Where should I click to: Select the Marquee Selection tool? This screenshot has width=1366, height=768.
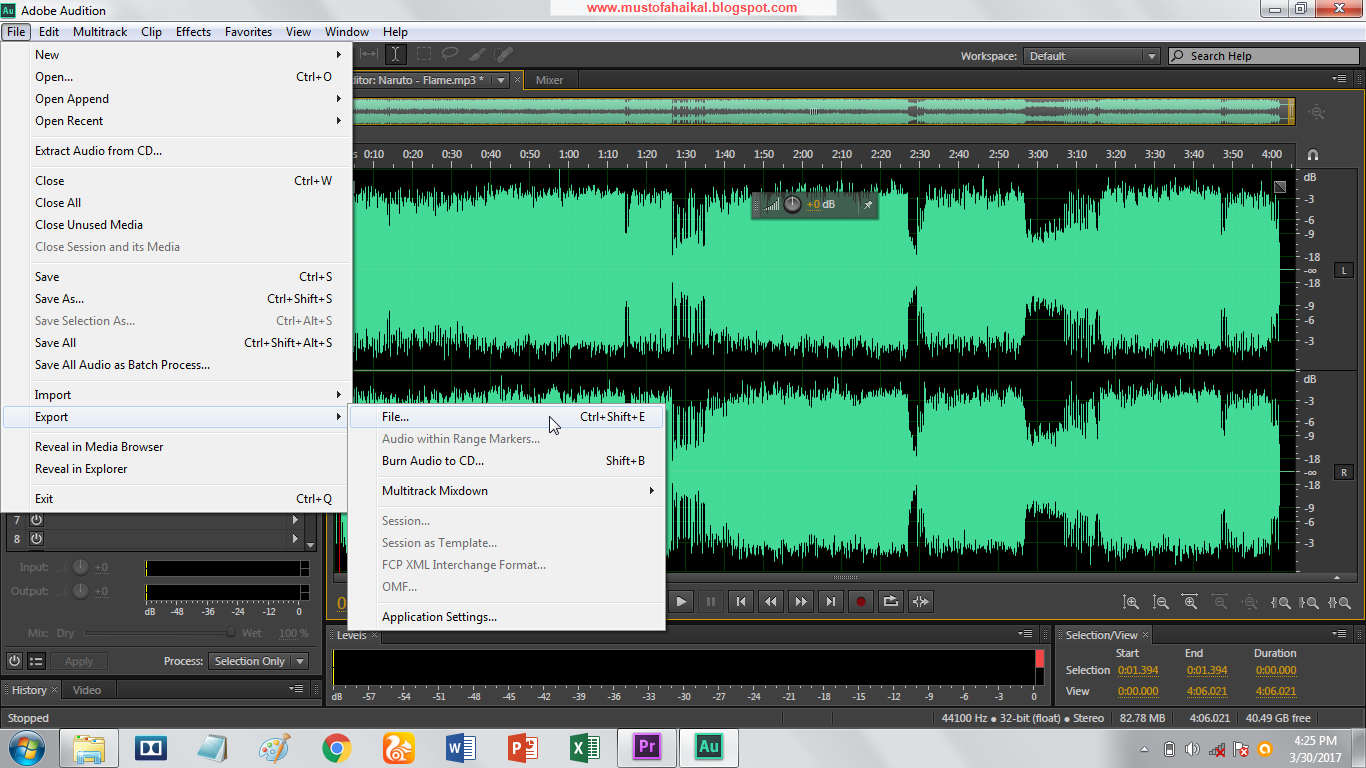424,55
